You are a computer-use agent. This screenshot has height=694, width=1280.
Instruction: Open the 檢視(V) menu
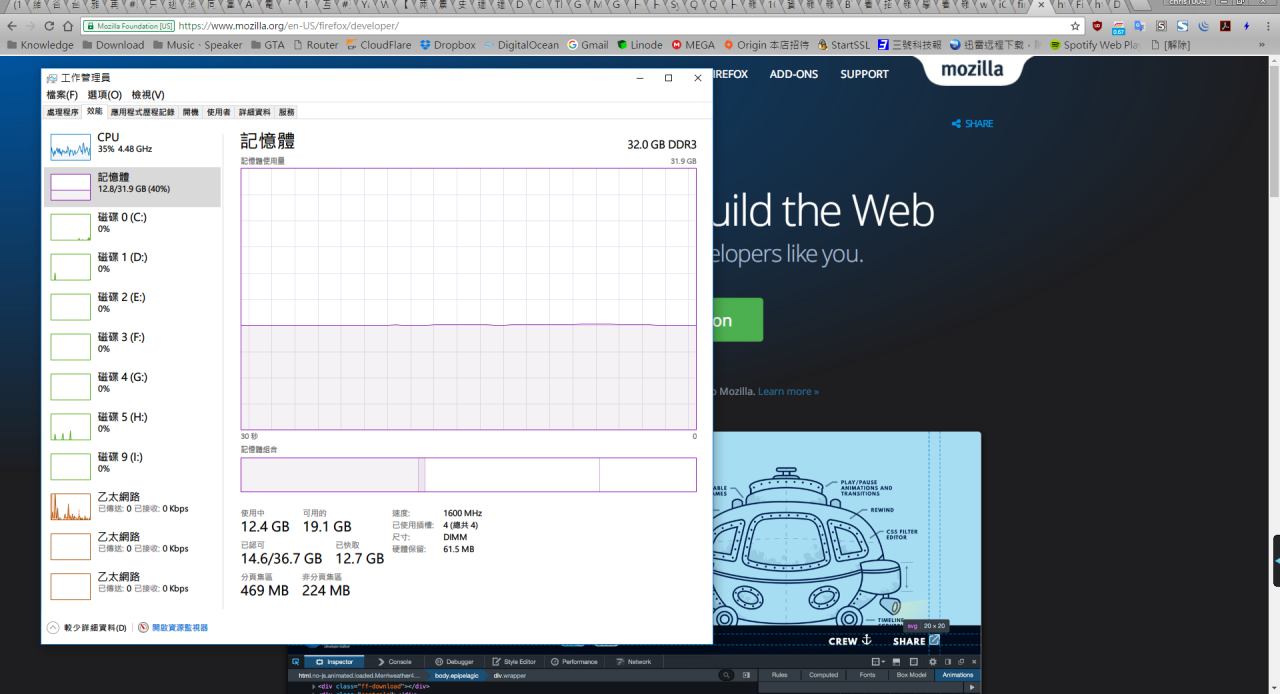[x=148, y=94]
